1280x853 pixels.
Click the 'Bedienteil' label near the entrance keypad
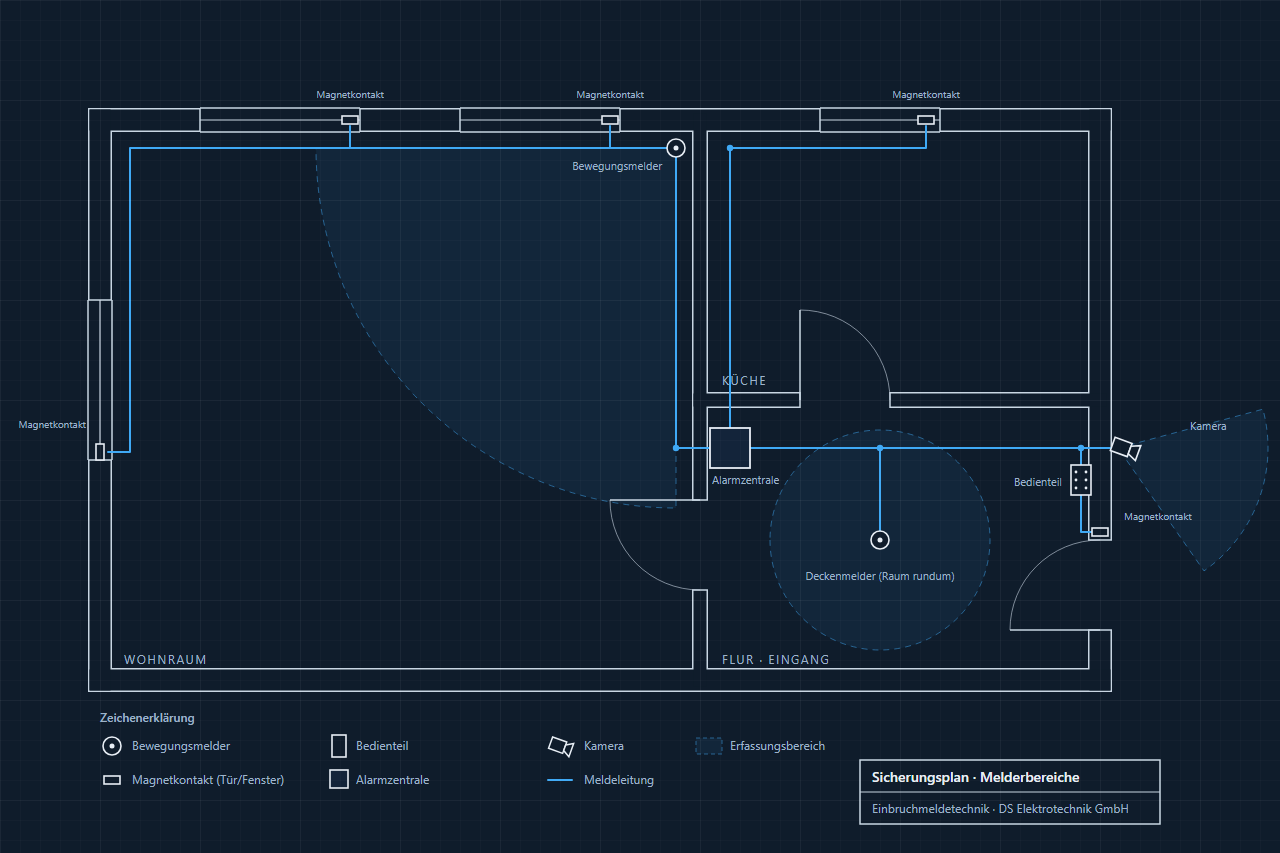pos(1037,482)
